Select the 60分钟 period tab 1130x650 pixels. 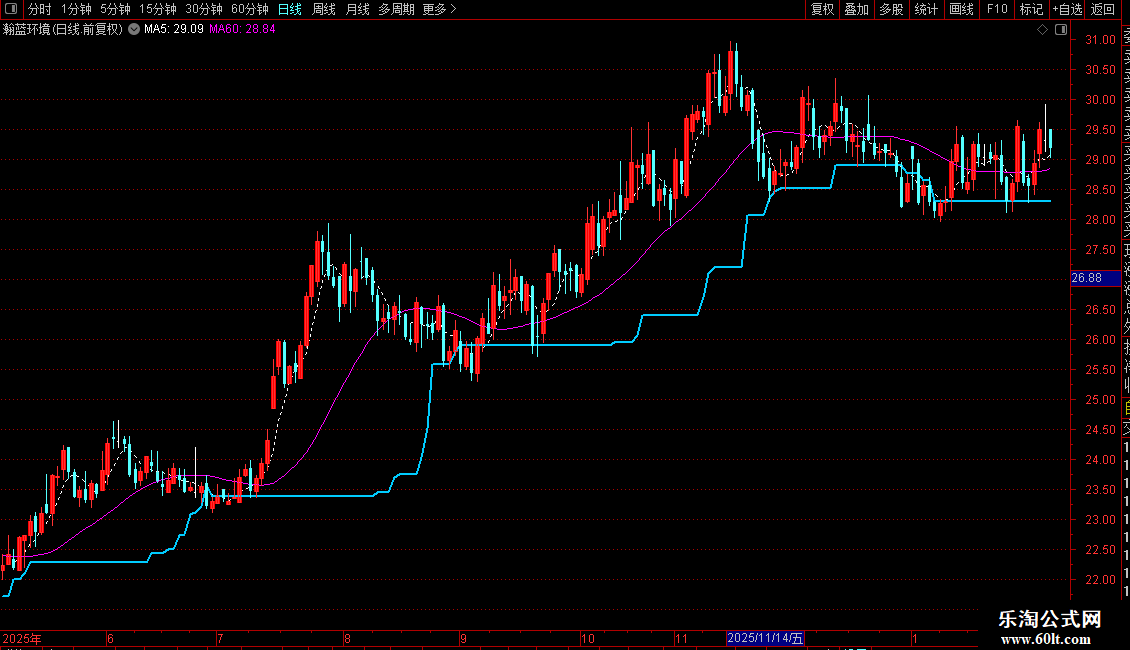click(x=250, y=9)
